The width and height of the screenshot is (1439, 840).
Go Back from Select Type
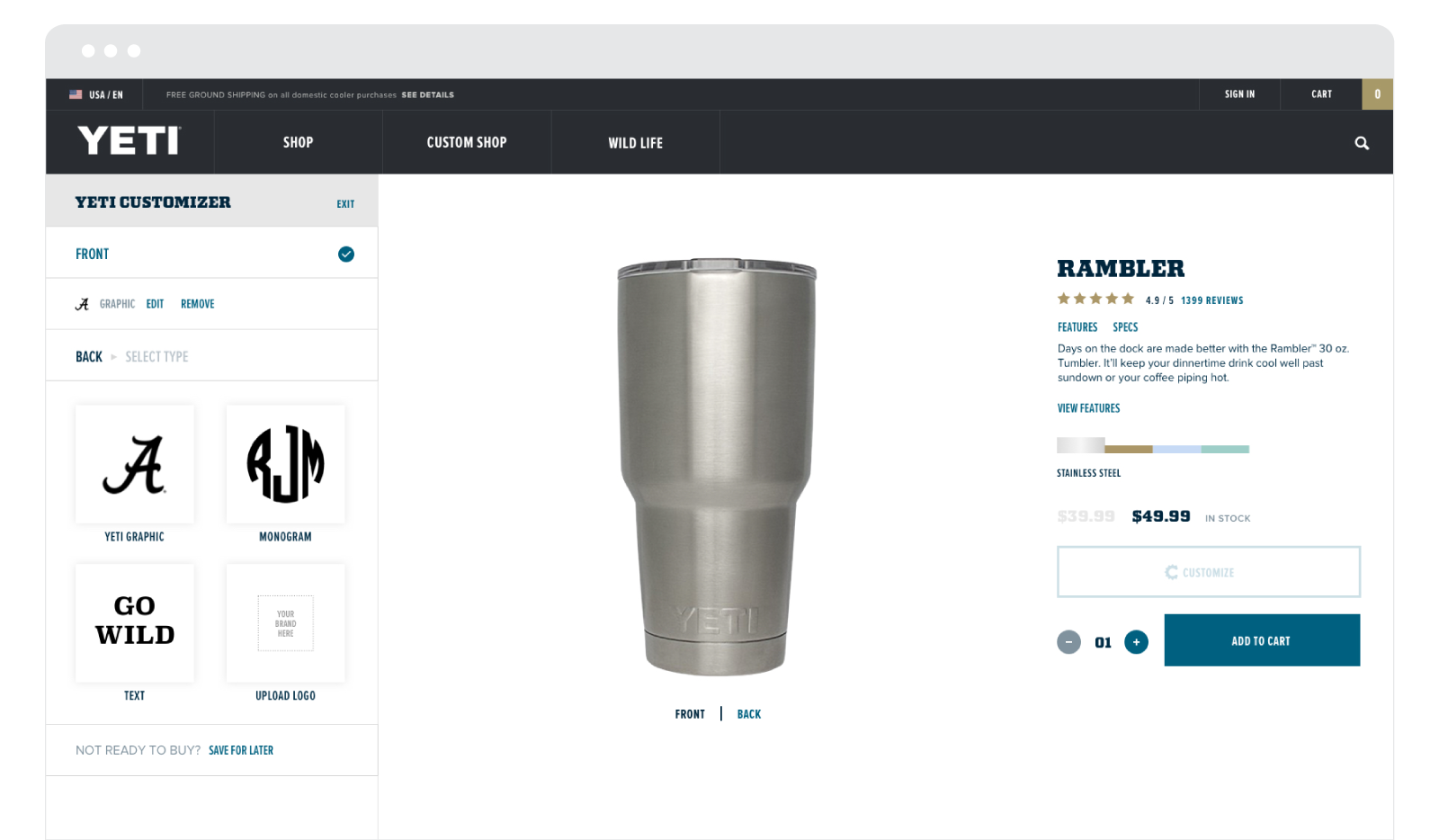89,357
